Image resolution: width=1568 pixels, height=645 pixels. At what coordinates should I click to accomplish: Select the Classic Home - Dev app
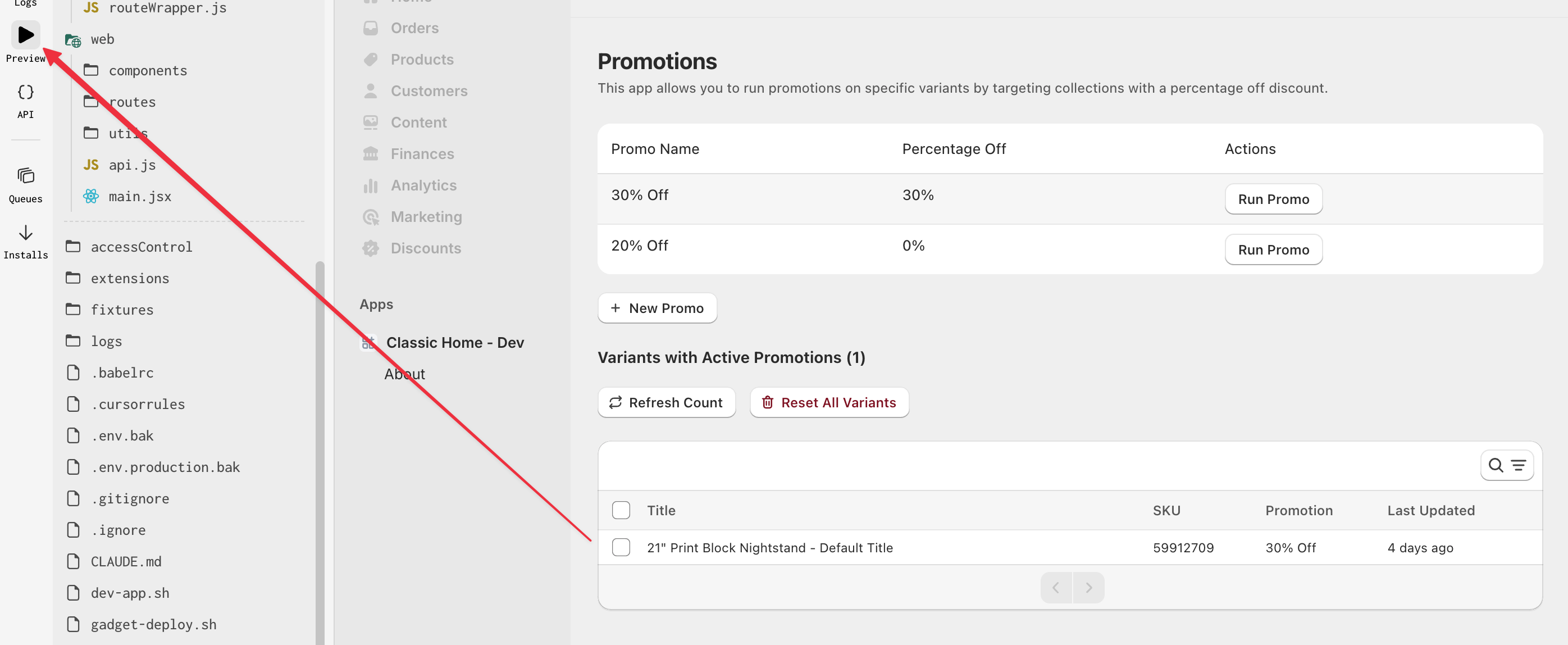point(455,343)
